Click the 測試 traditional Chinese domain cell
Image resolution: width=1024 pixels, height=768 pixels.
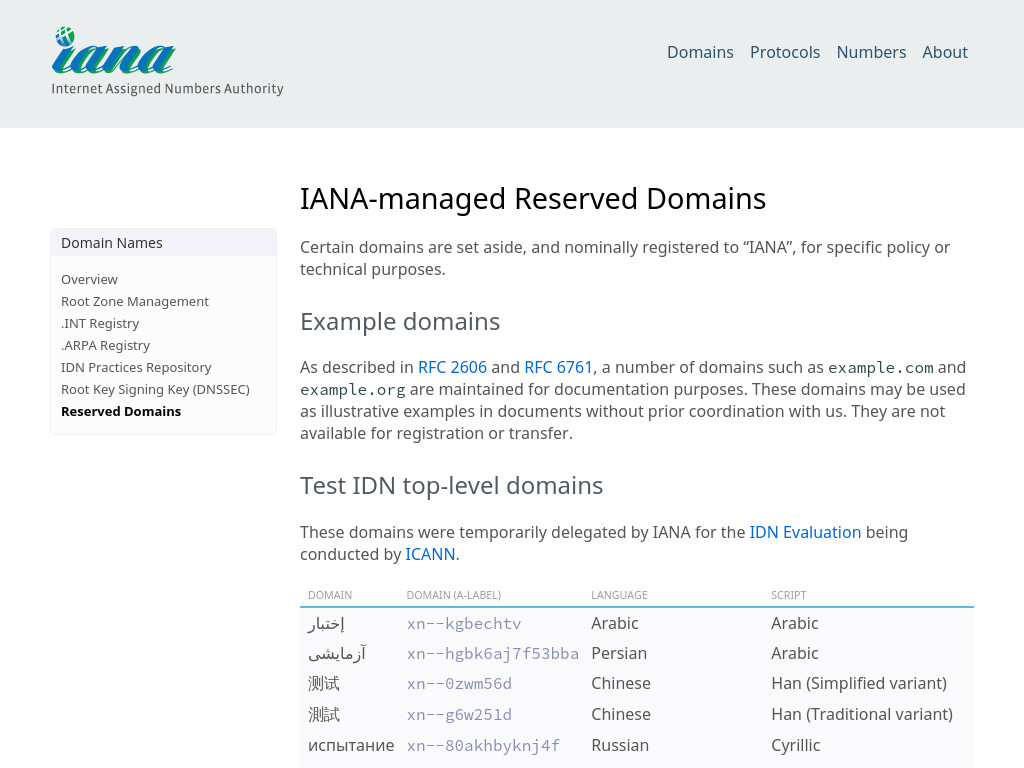(324, 714)
